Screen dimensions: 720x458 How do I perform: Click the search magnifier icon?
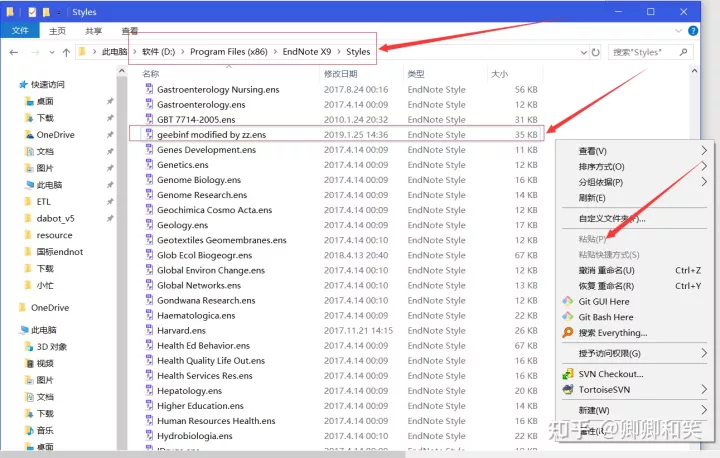click(x=683, y=52)
